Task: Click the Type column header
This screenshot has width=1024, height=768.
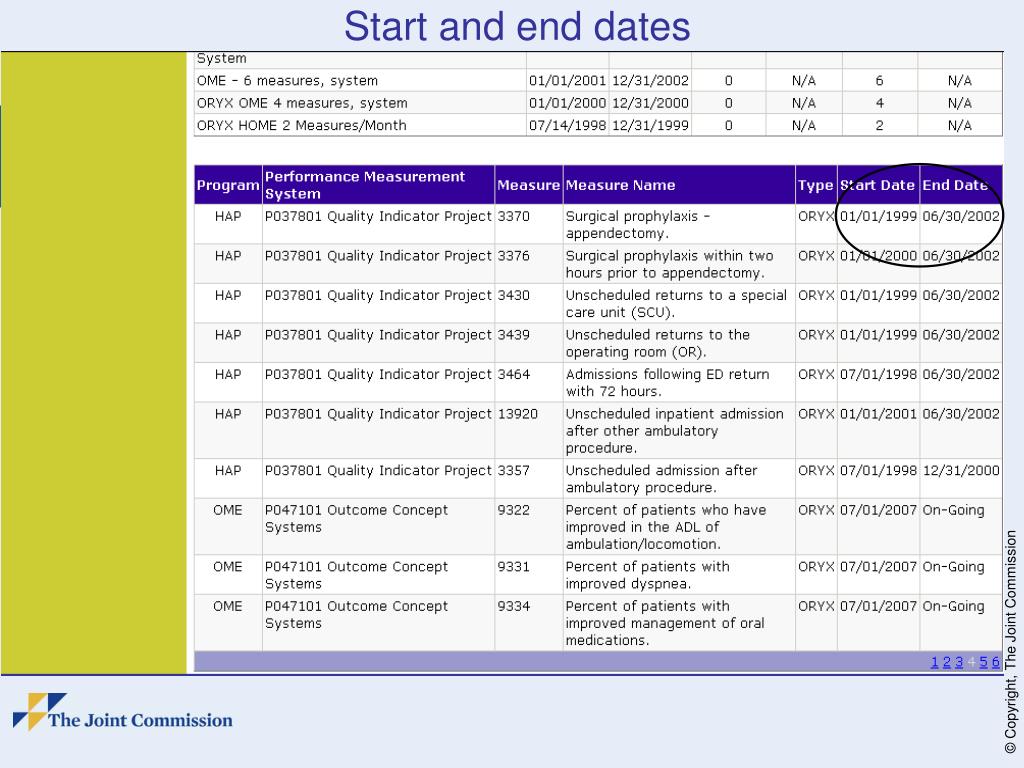Action: tap(816, 185)
